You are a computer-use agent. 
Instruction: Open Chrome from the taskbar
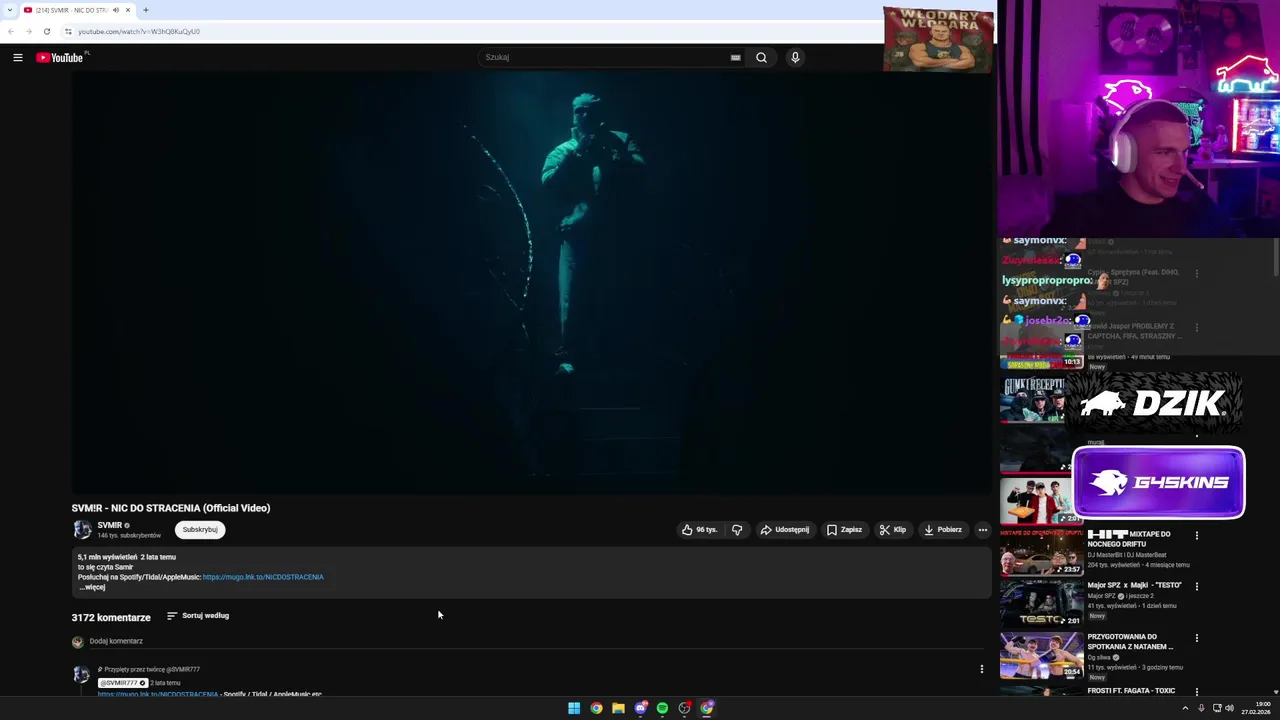[x=596, y=708]
